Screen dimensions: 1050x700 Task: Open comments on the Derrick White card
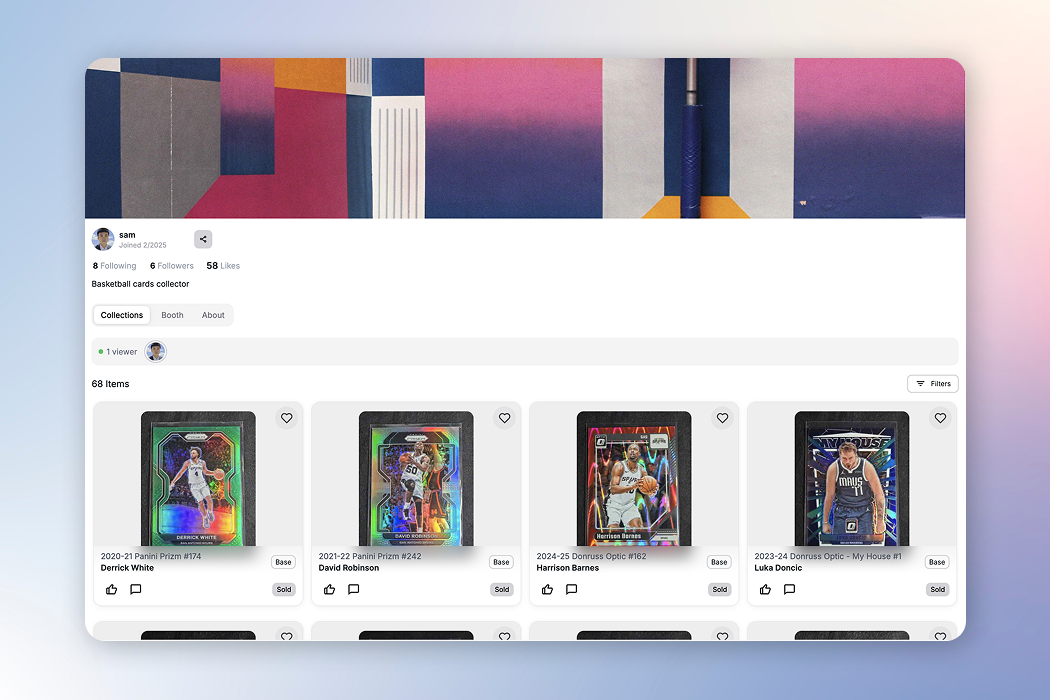(x=136, y=589)
